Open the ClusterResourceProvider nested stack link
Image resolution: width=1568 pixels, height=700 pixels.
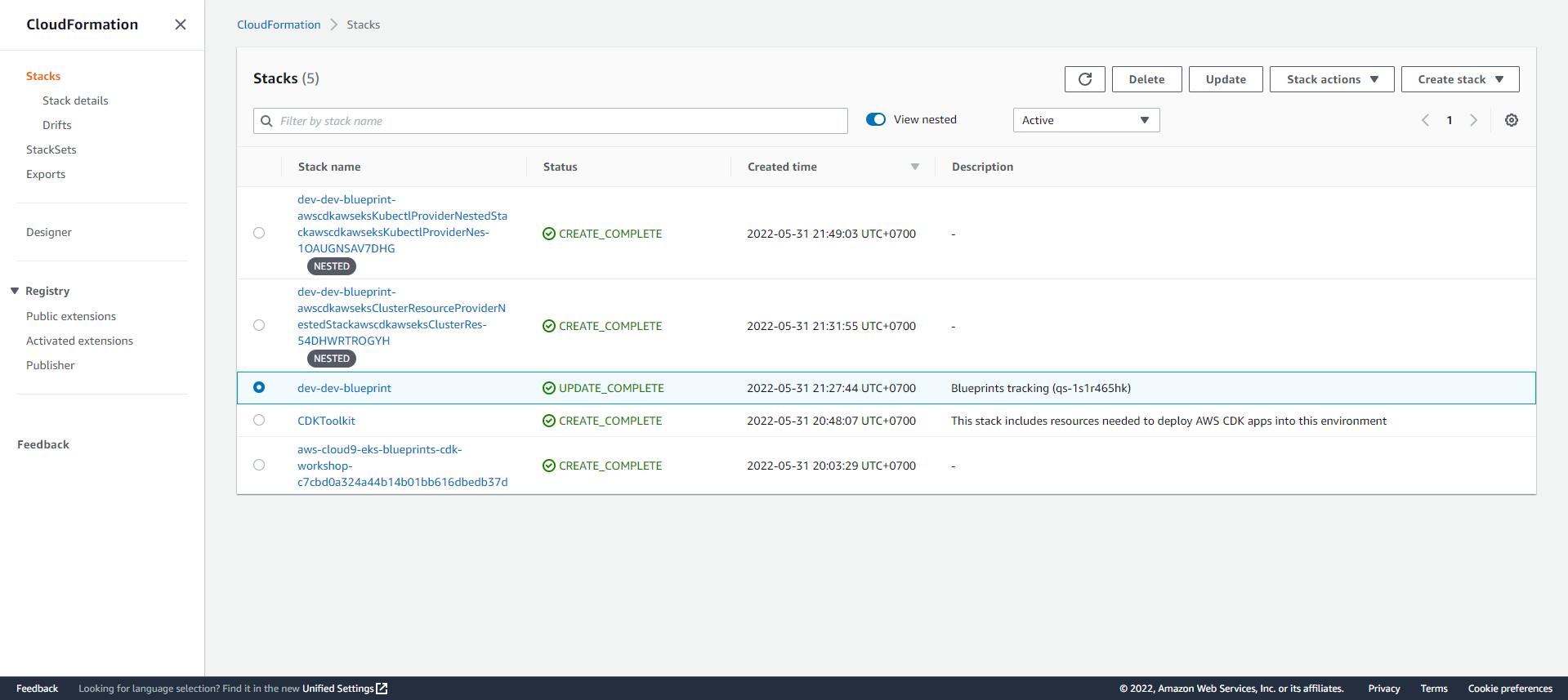401,316
